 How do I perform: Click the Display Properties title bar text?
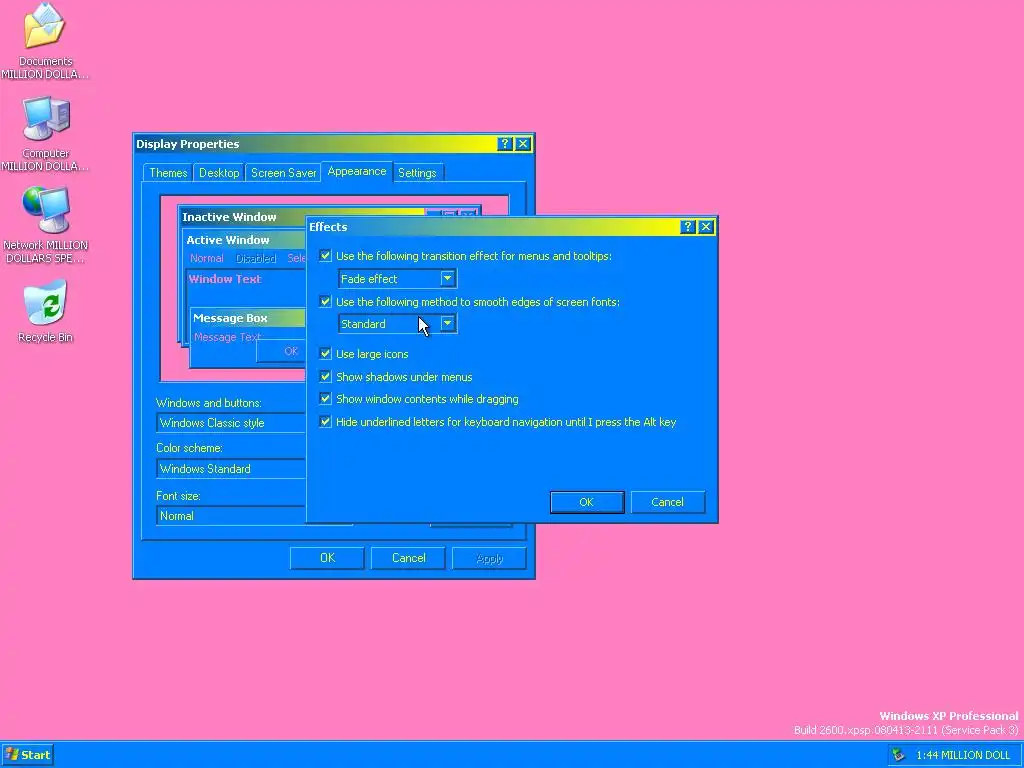click(187, 144)
